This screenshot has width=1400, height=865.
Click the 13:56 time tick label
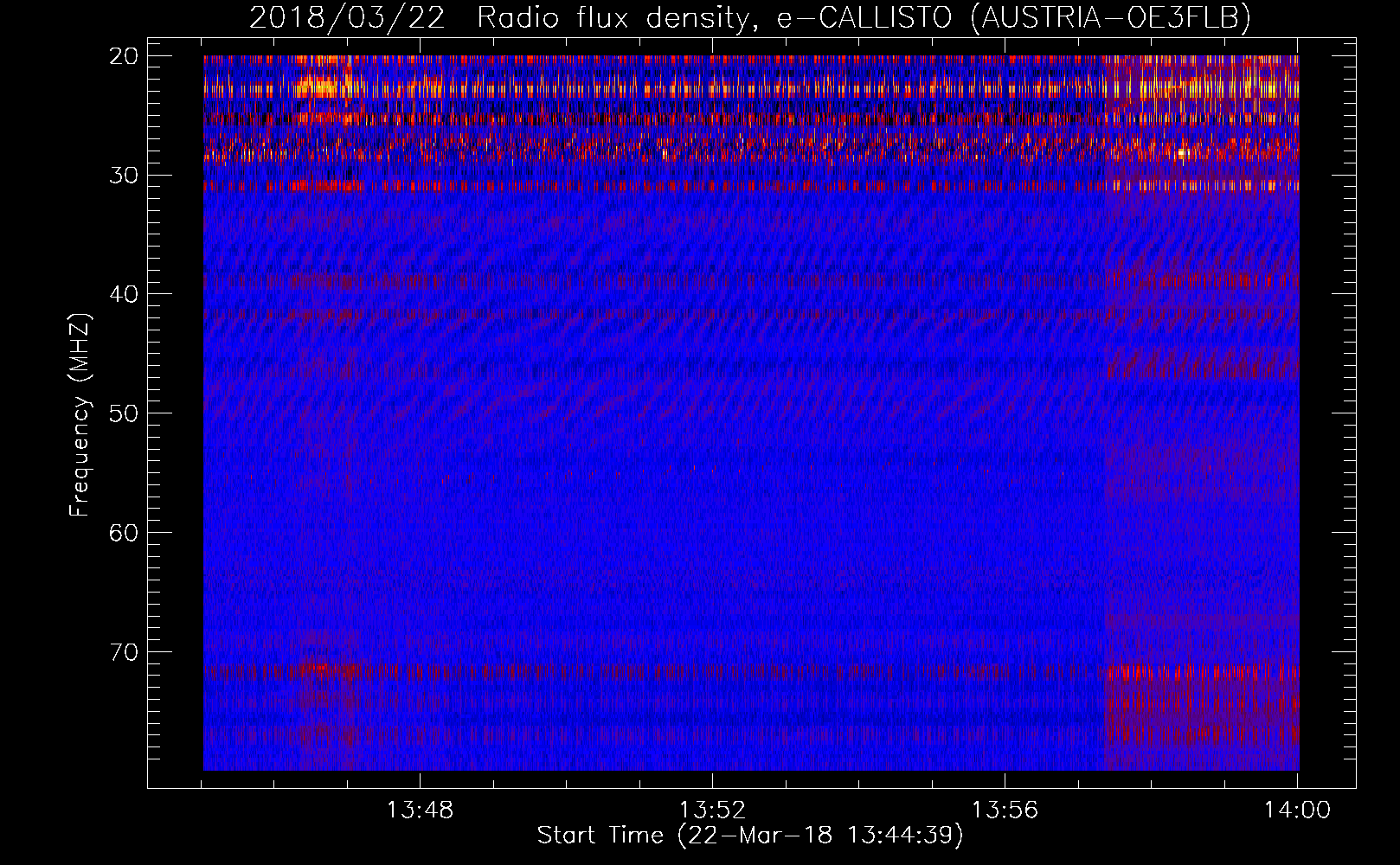point(1005,811)
